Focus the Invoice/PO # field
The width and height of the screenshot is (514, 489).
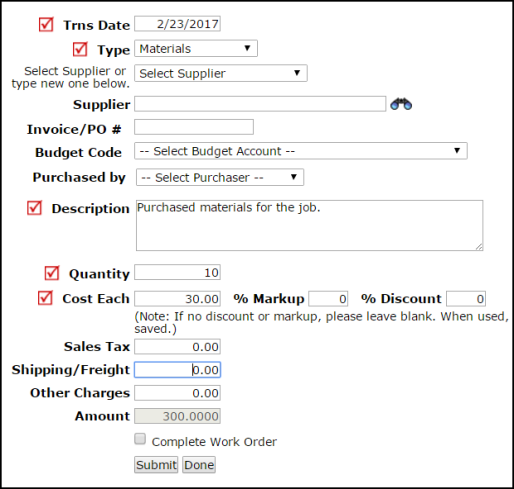click(x=194, y=127)
